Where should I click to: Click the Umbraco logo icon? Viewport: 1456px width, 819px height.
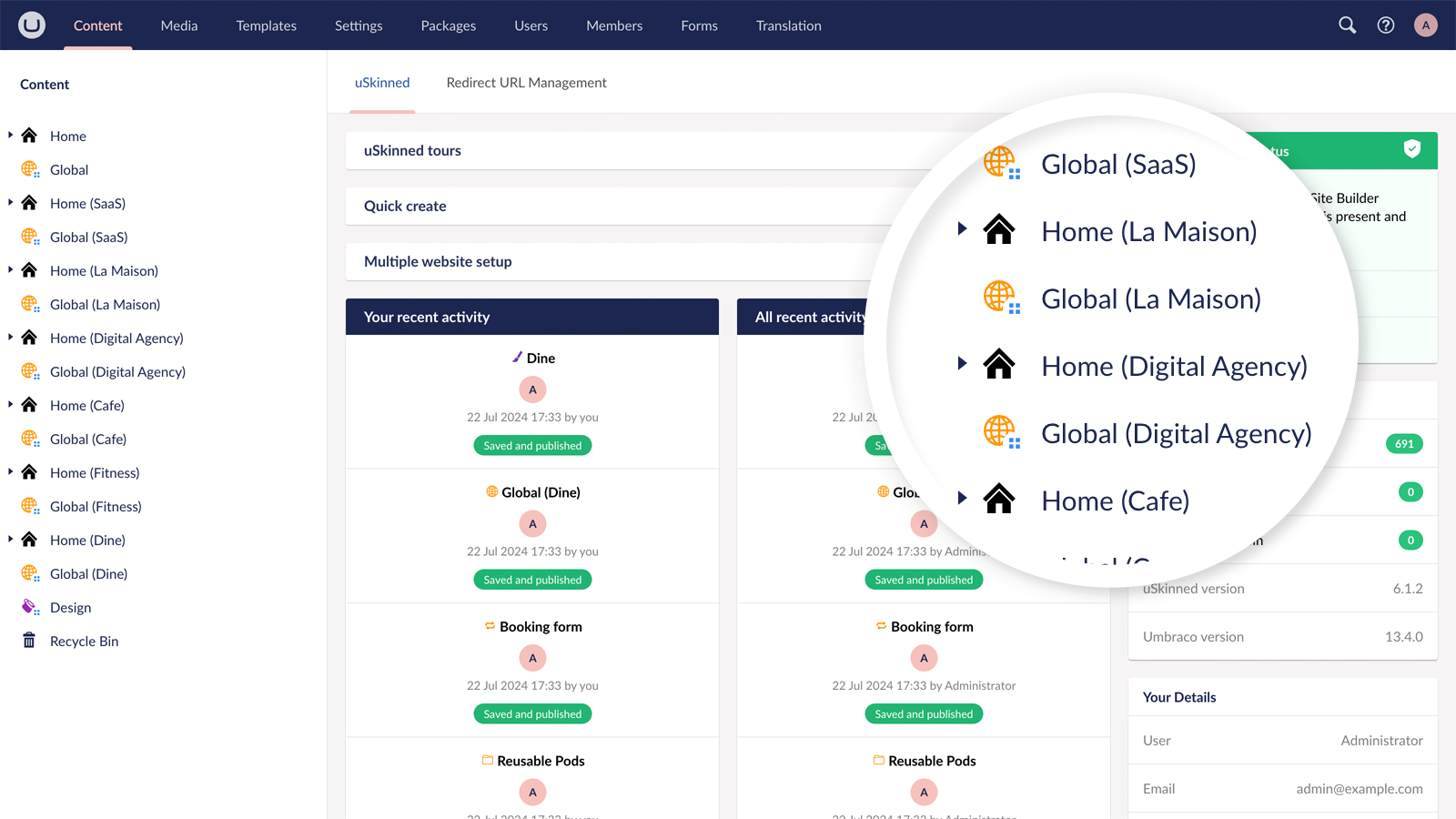(32, 25)
